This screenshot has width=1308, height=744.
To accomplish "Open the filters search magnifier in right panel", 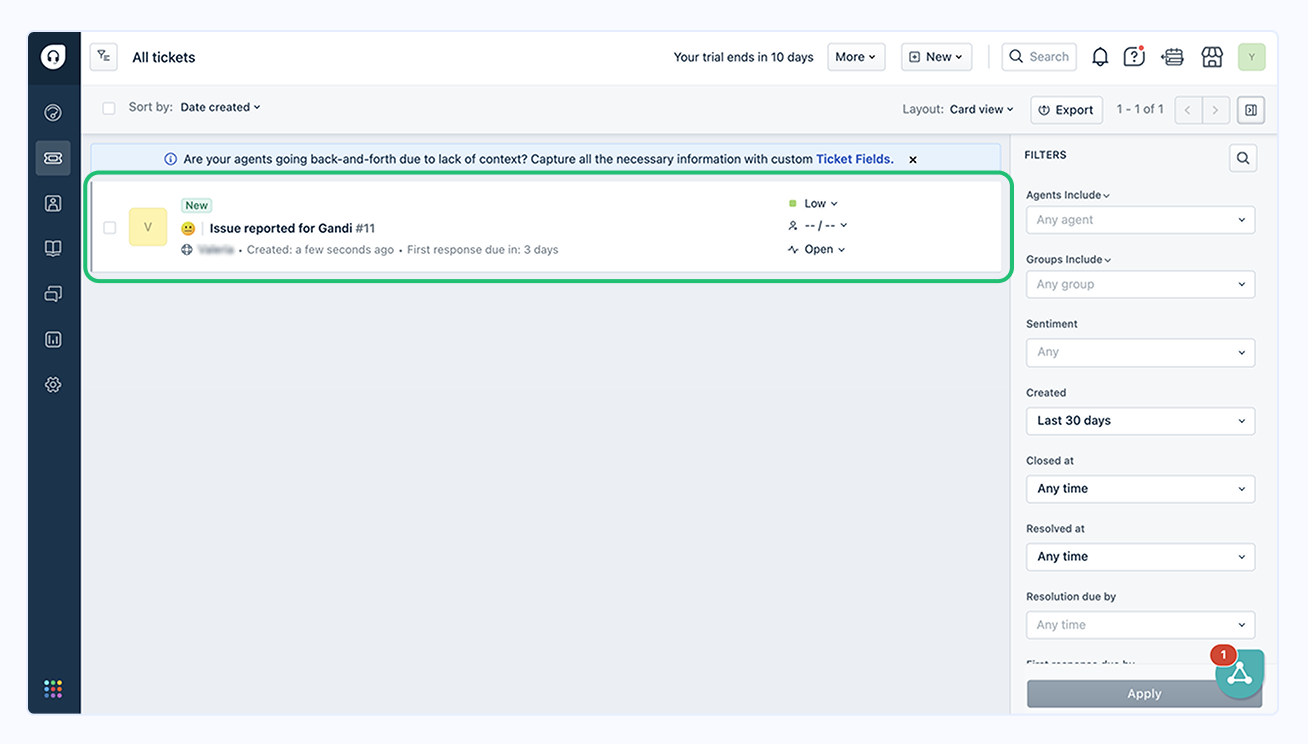I will point(1243,157).
